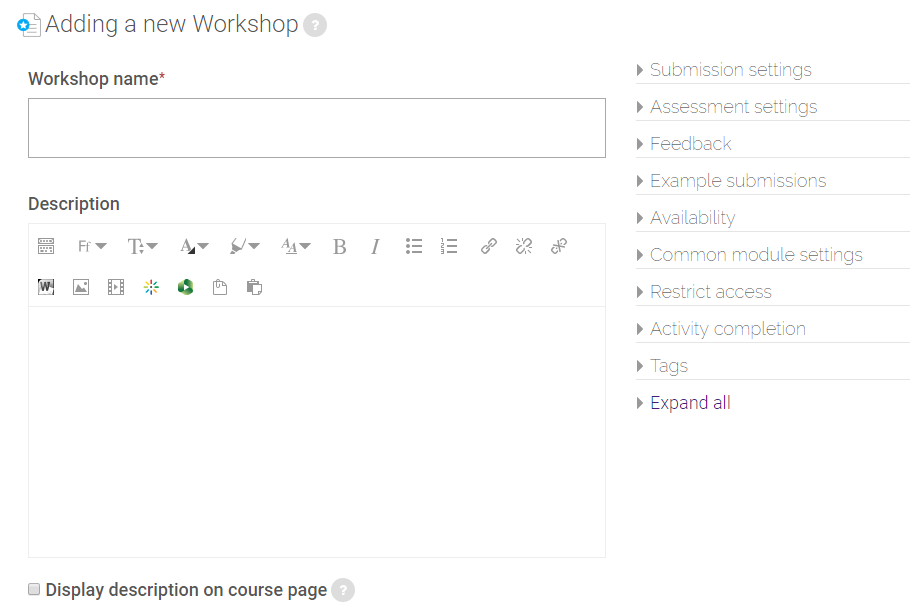Expand the Tags section
The image size is (920, 616).
(x=669, y=365)
